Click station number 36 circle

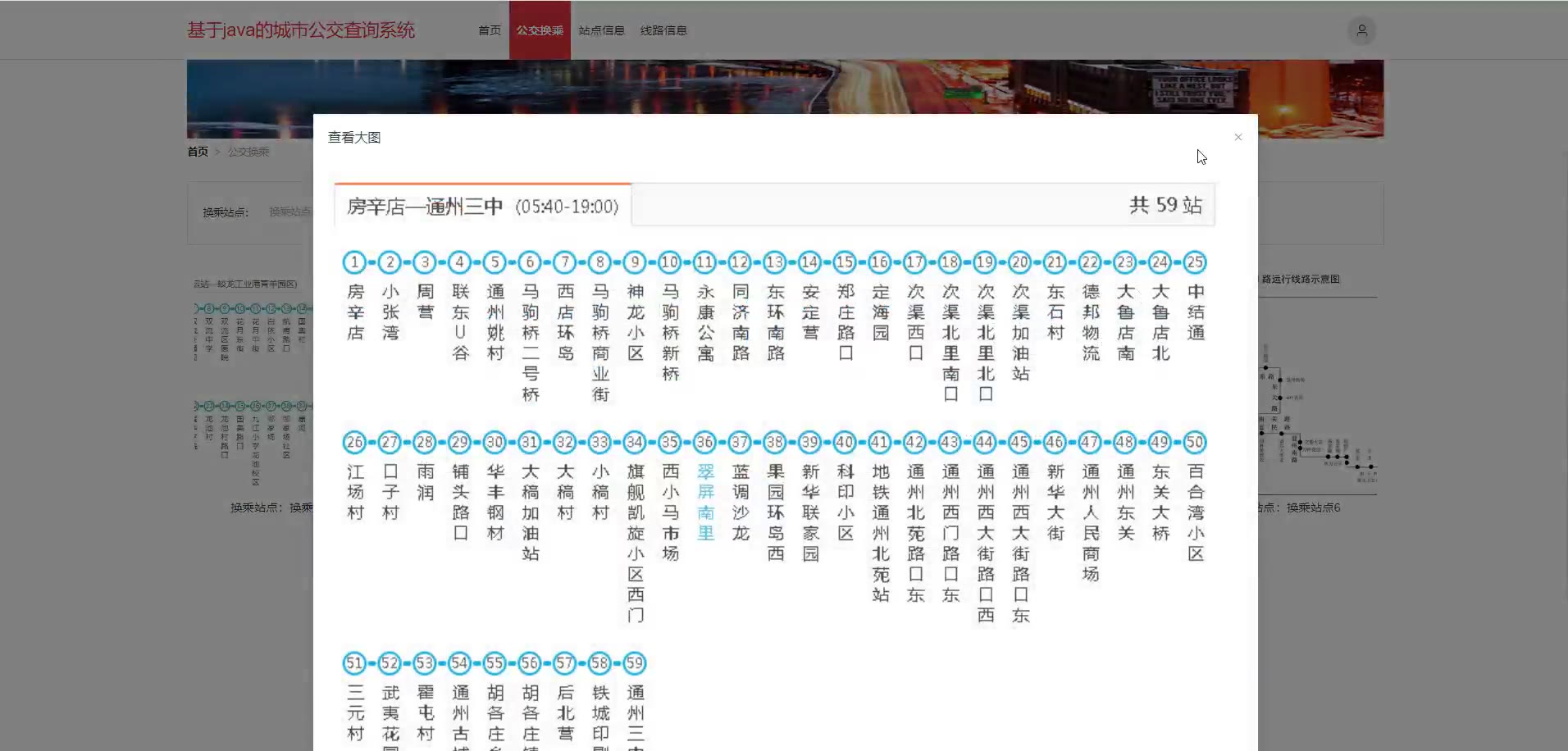pyautogui.click(x=704, y=443)
